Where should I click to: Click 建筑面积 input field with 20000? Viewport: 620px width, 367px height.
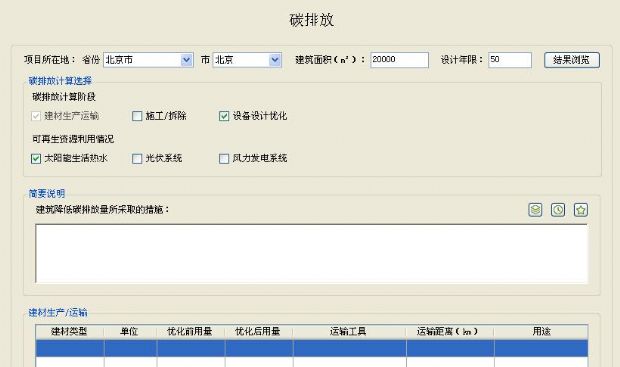(399, 60)
